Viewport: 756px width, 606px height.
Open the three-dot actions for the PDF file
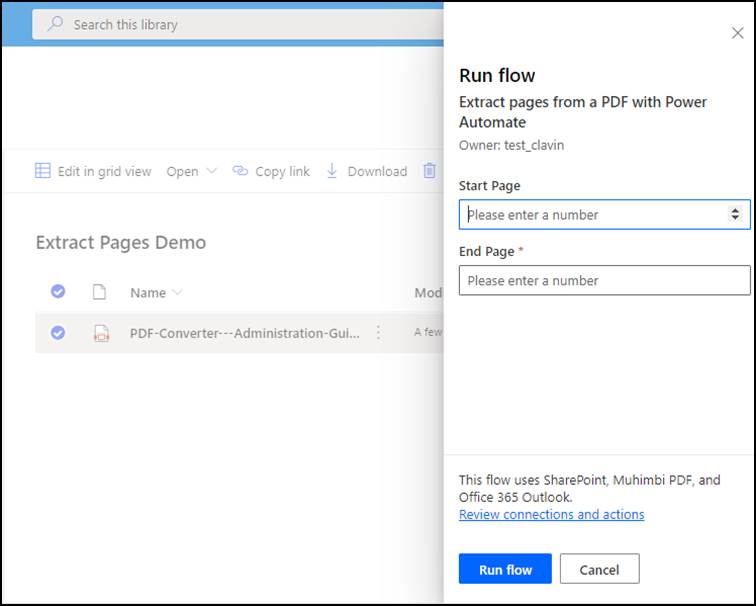coord(378,333)
